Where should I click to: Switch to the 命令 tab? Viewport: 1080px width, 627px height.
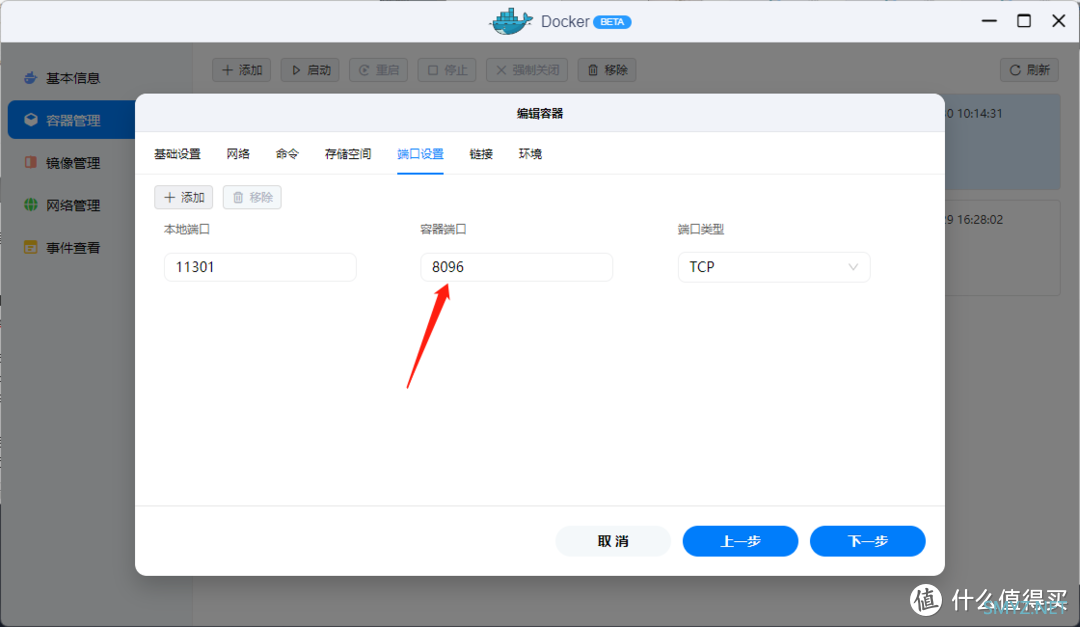pyautogui.click(x=287, y=154)
